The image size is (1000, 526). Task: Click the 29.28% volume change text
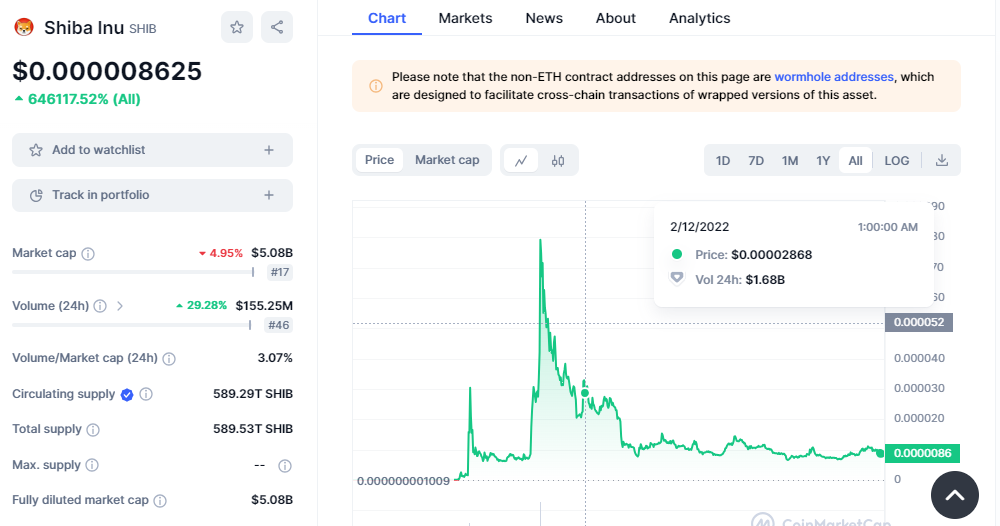click(x=202, y=305)
